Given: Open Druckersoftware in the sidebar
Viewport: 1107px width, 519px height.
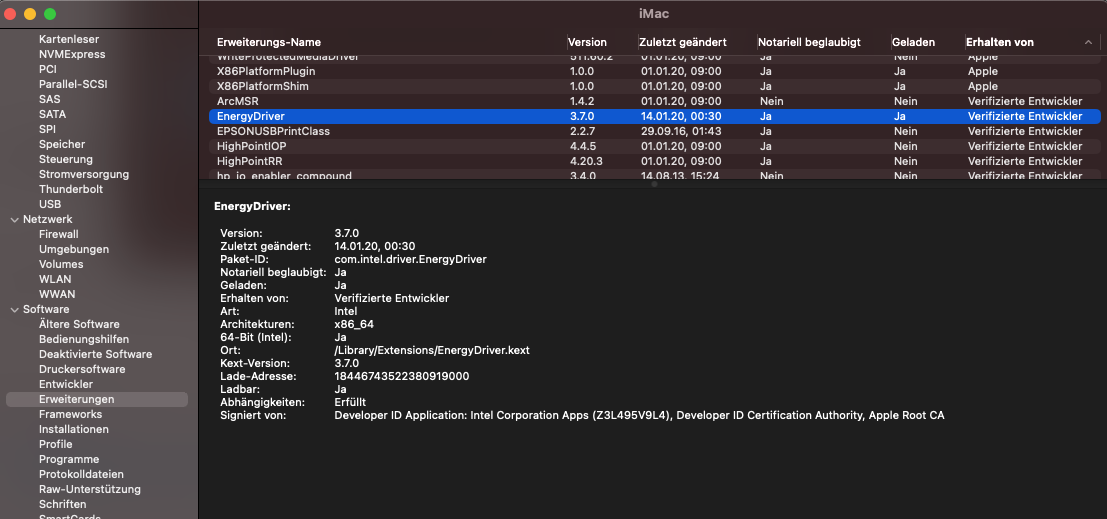Looking at the screenshot, I should click(x=82, y=369).
